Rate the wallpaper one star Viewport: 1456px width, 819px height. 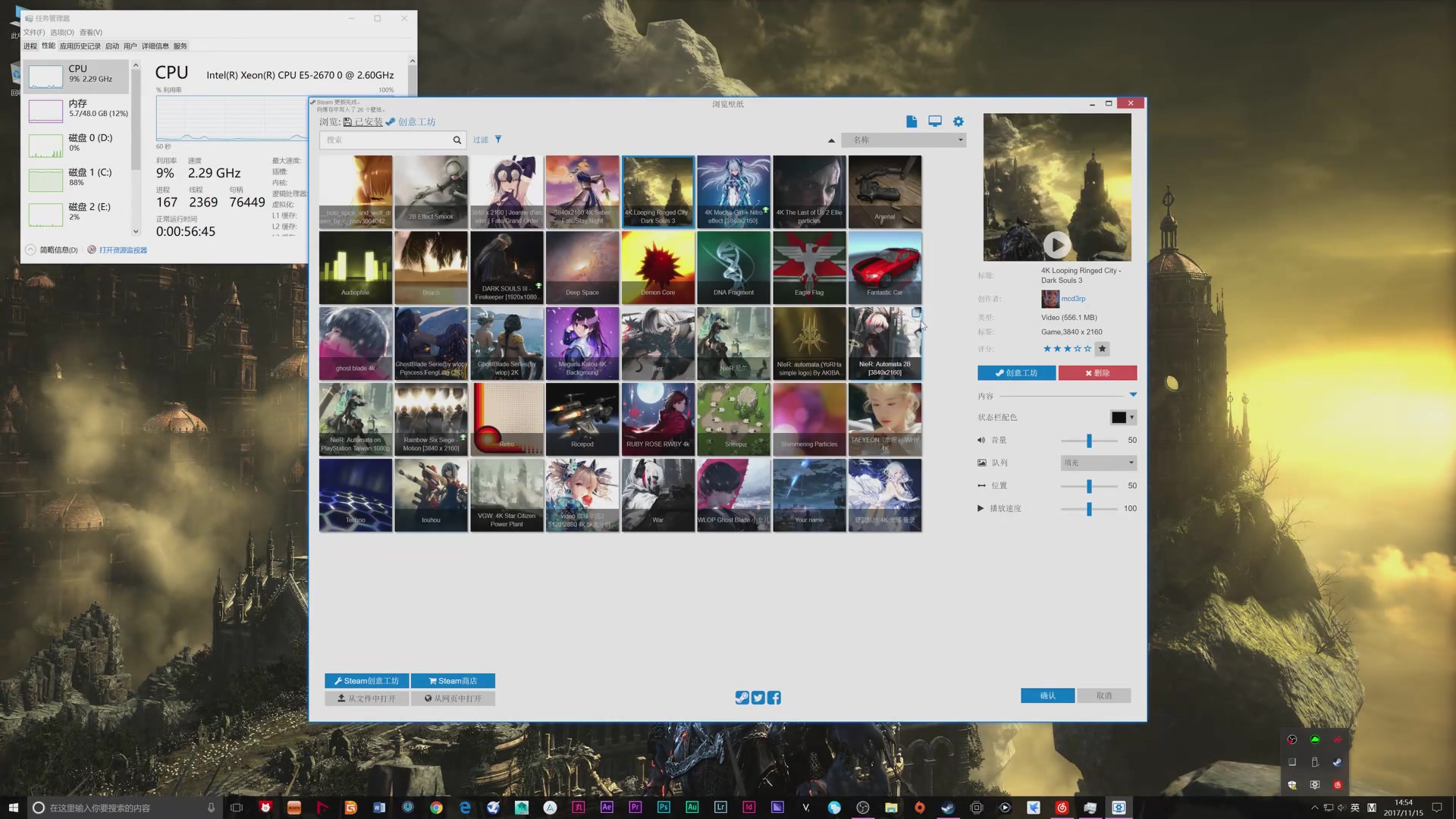click(1047, 349)
